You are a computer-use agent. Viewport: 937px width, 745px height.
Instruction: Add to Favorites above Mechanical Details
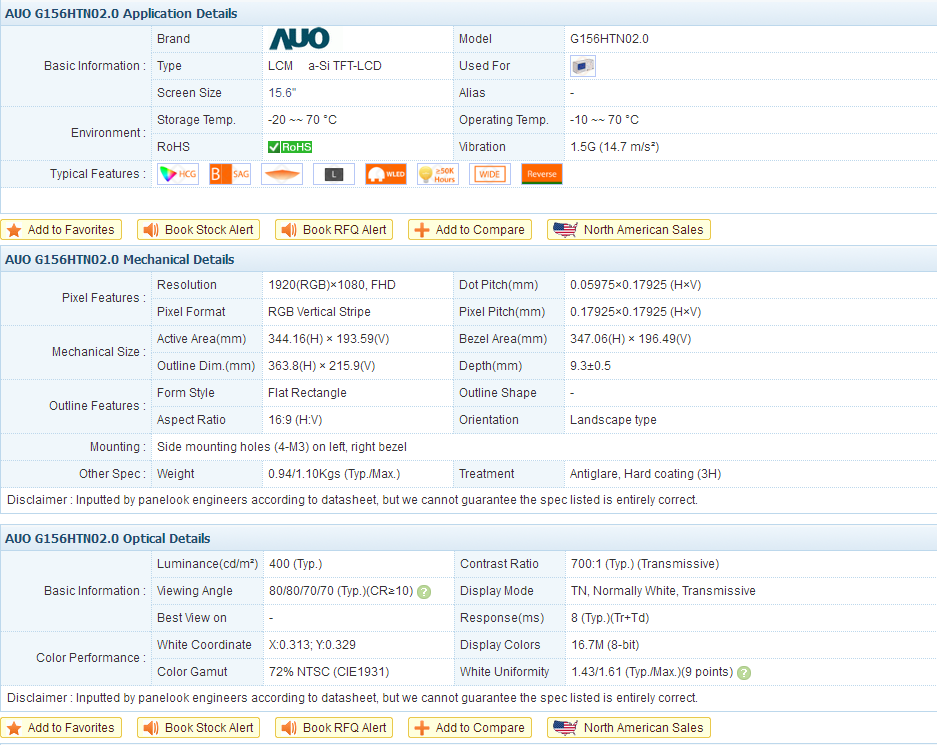(x=62, y=230)
